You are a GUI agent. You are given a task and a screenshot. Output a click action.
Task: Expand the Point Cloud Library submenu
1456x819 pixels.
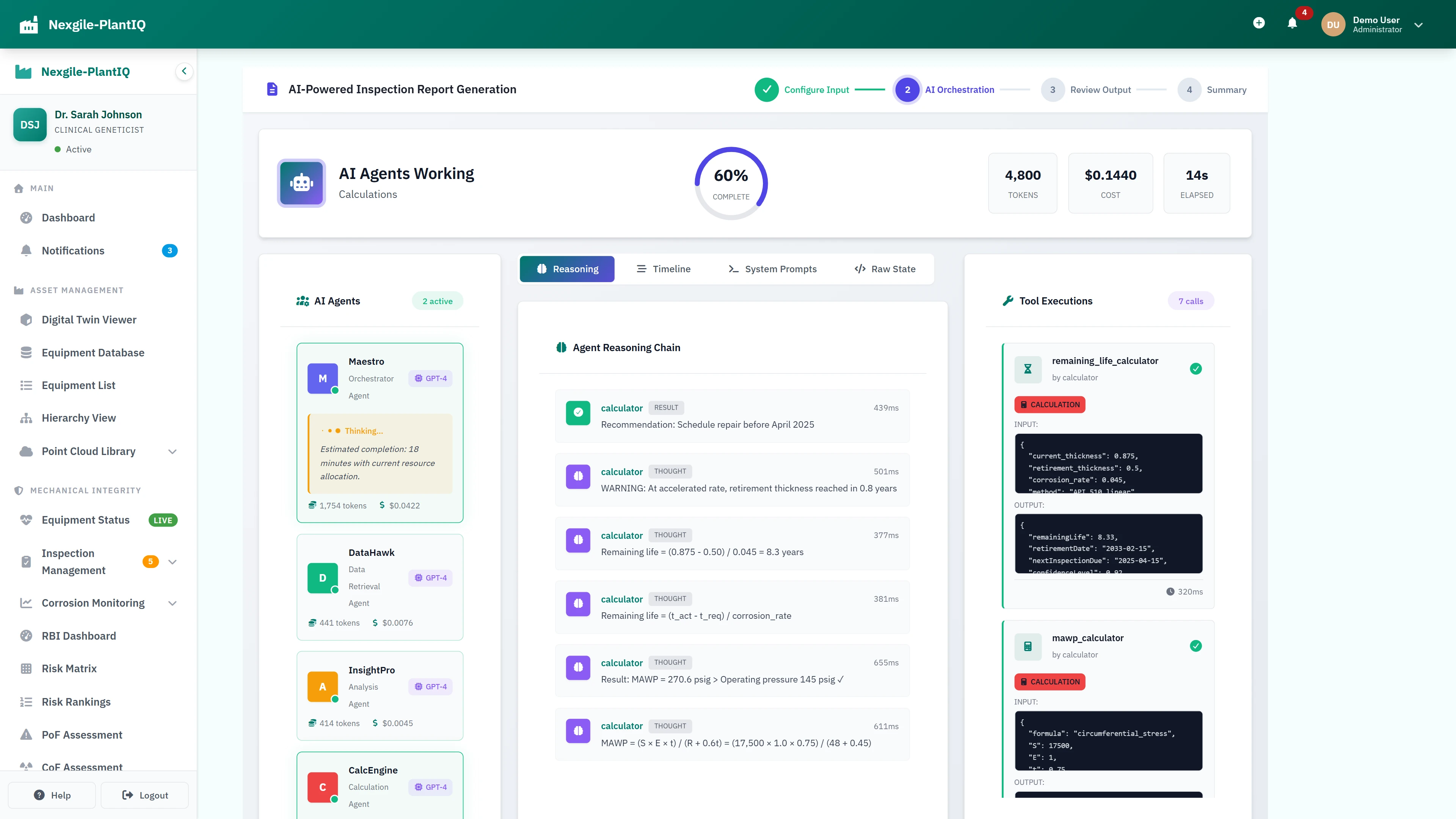(173, 452)
